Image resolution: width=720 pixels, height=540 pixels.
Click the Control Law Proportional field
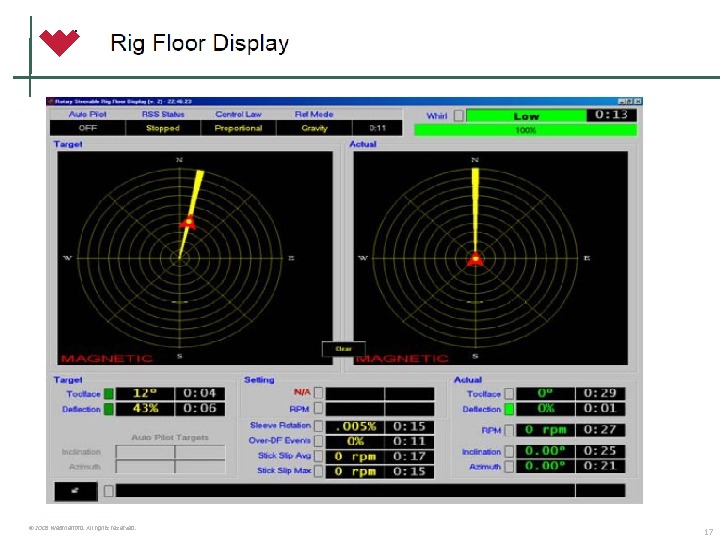(238, 128)
